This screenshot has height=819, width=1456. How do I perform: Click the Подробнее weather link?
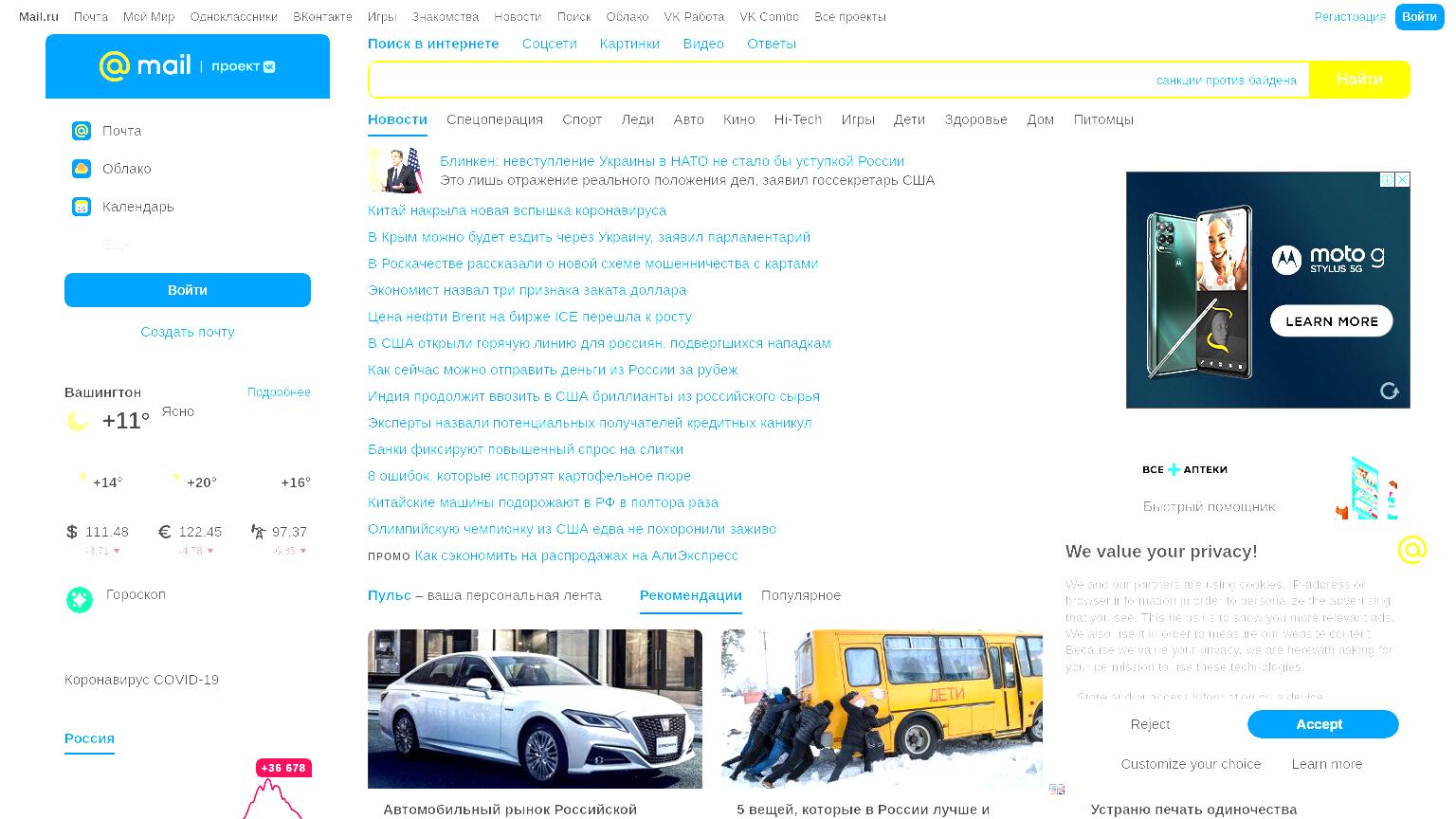tap(279, 391)
